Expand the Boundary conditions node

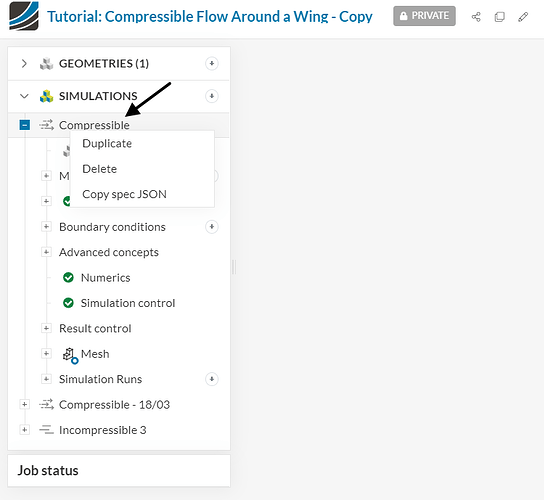coord(46,227)
